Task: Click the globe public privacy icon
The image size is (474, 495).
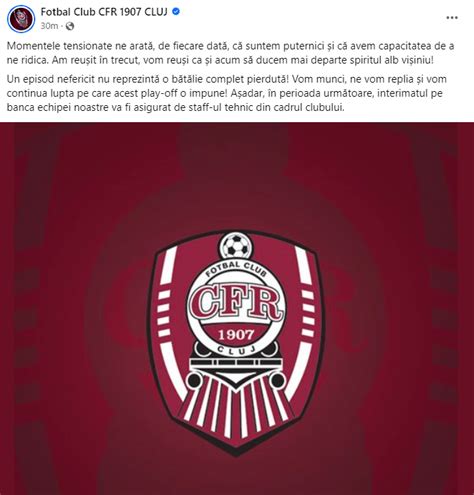Action: pos(70,26)
